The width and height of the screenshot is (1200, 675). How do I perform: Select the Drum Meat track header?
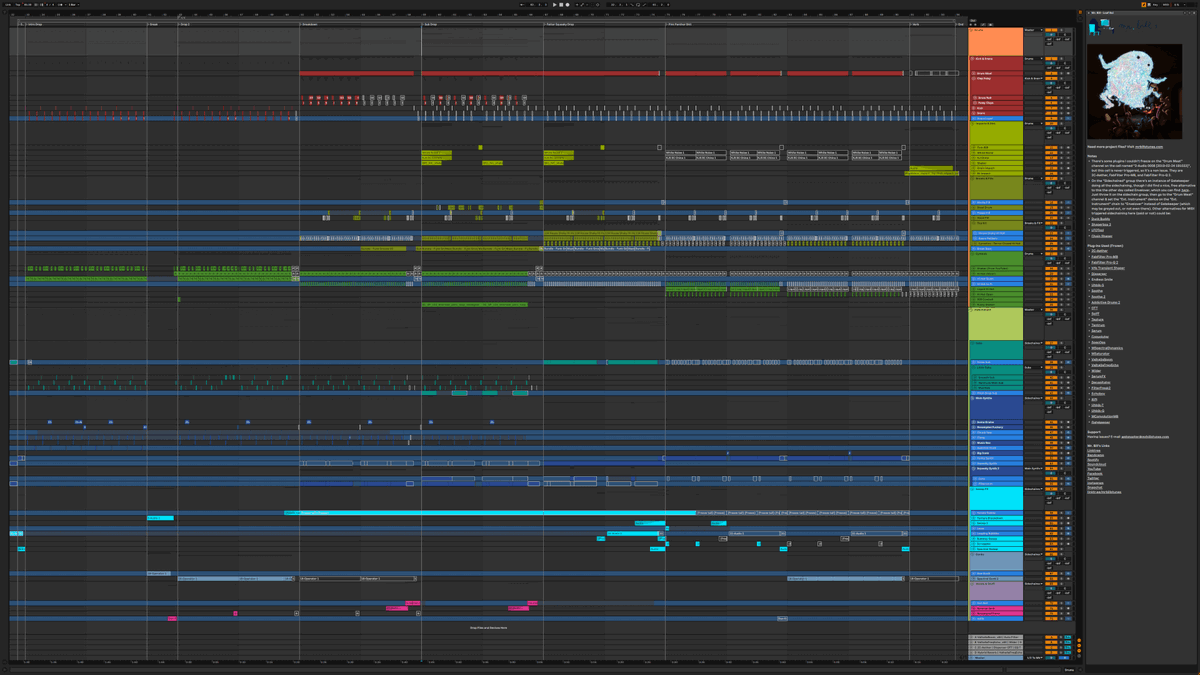(997, 73)
